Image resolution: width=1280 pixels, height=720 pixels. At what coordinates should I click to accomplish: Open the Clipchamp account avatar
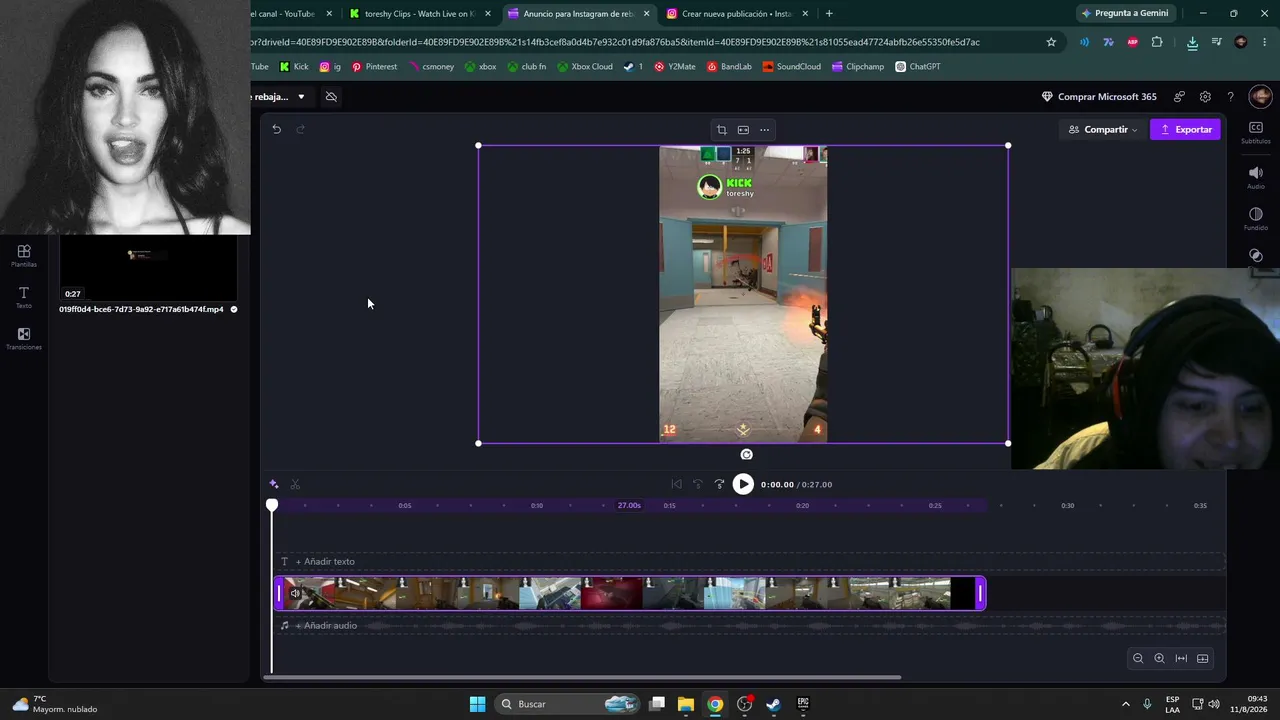pos(1260,97)
